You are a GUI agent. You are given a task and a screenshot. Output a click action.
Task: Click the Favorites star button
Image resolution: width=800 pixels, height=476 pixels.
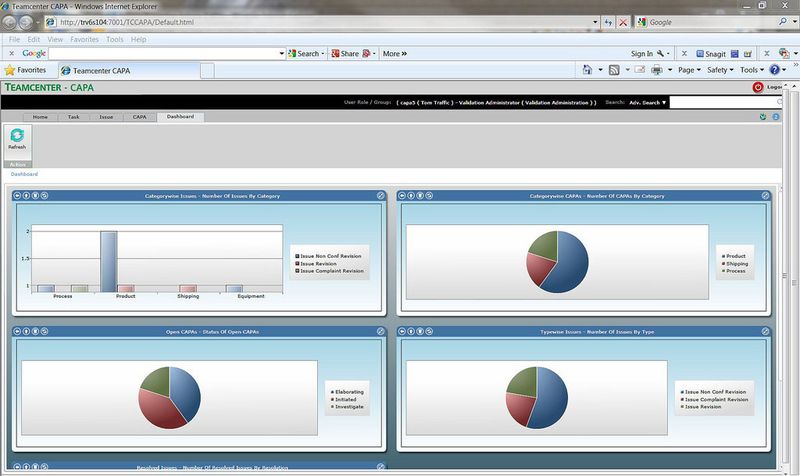pos(25,70)
